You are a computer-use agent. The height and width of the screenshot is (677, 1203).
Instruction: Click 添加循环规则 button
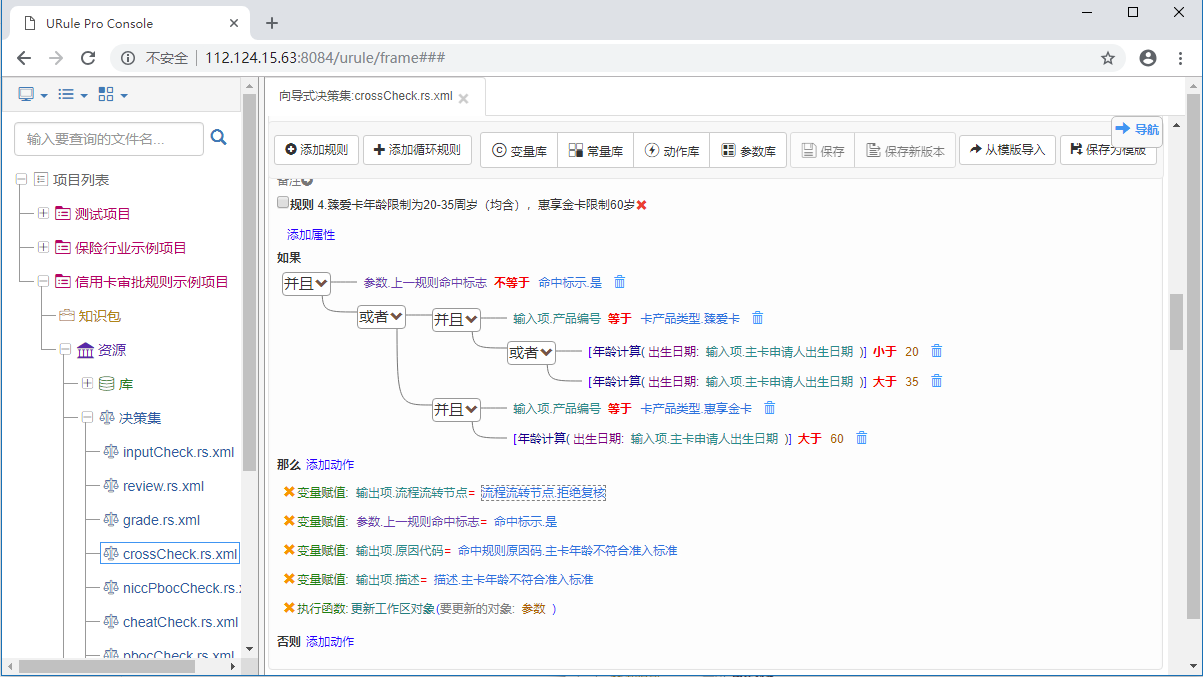point(417,150)
